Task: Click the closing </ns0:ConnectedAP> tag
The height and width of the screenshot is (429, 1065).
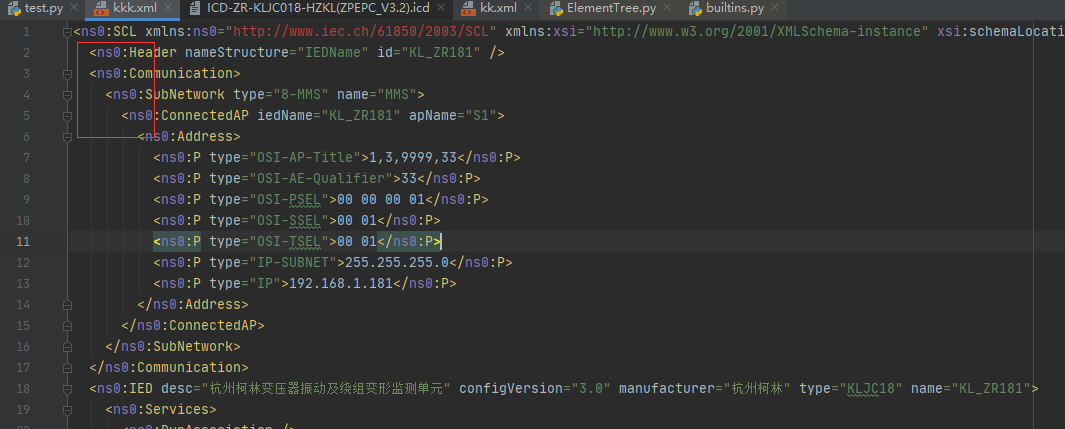Action: click(x=193, y=326)
